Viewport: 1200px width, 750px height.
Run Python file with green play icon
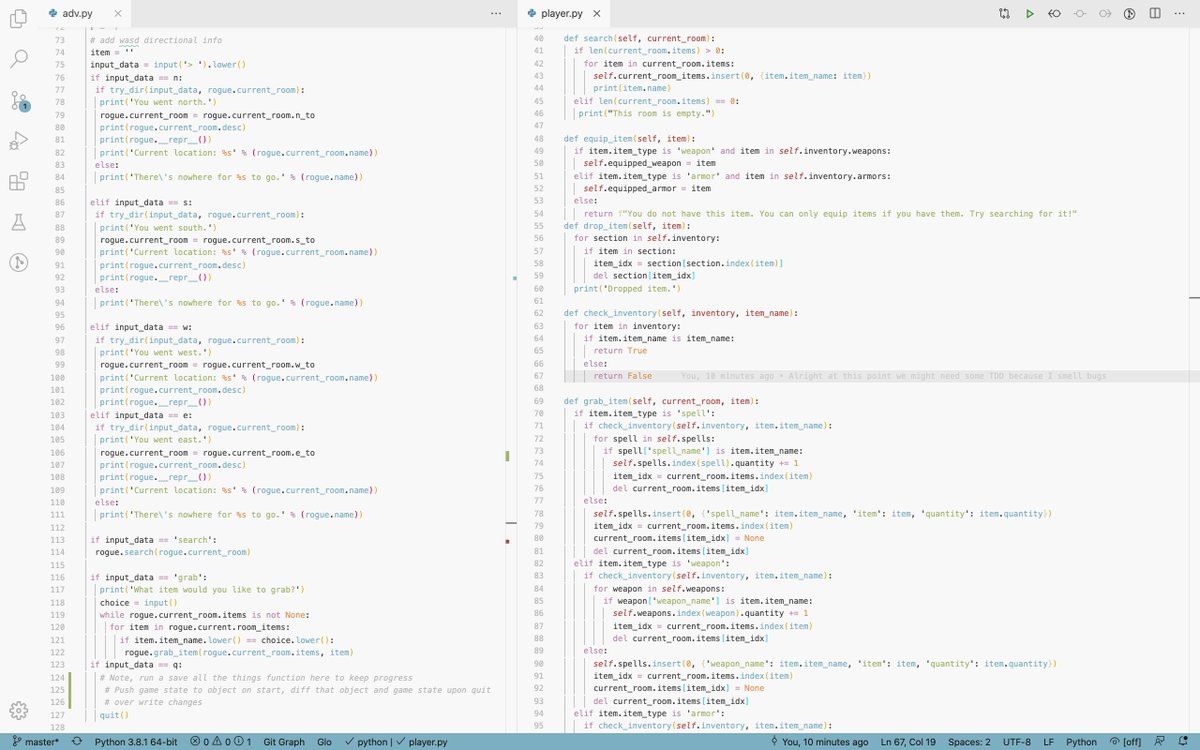[1029, 14]
